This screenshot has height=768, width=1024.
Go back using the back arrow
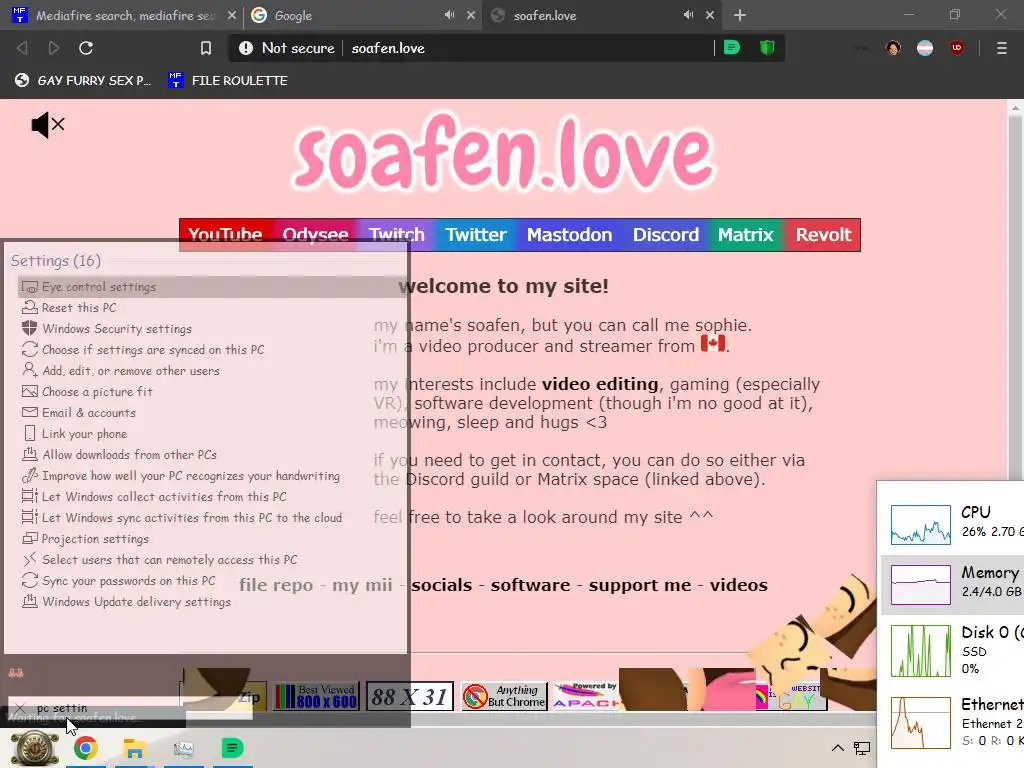(x=22, y=48)
